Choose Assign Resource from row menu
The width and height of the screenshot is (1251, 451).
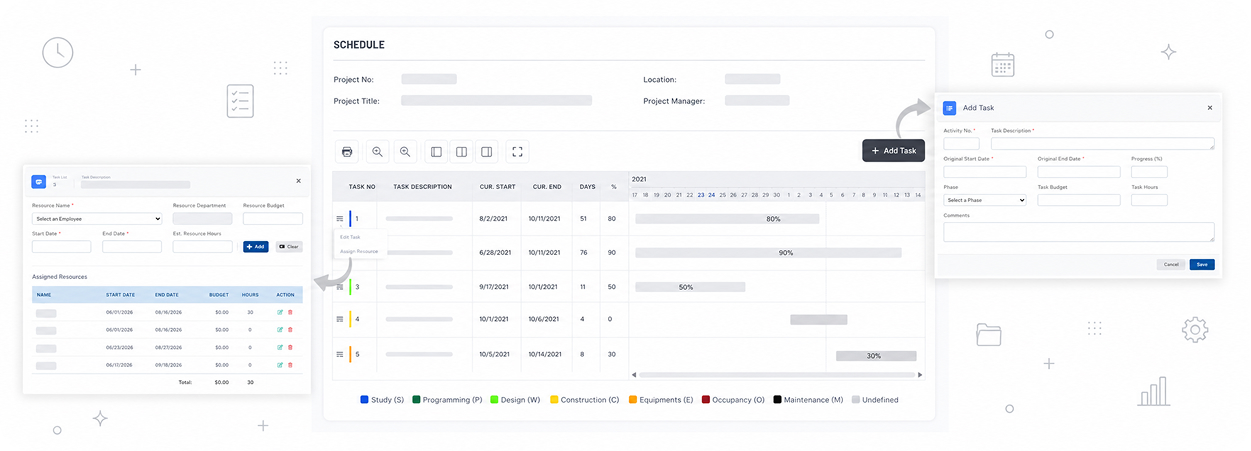[359, 251]
